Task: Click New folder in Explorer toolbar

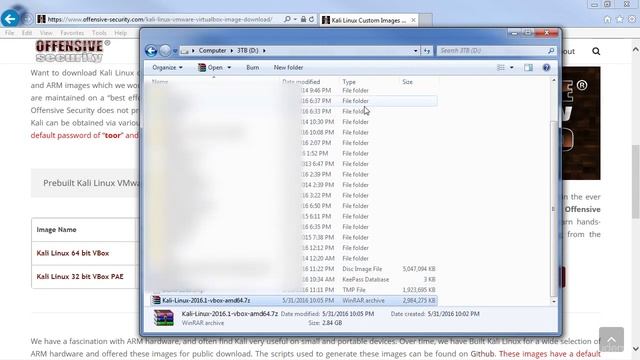Action: pyautogui.click(x=288, y=68)
